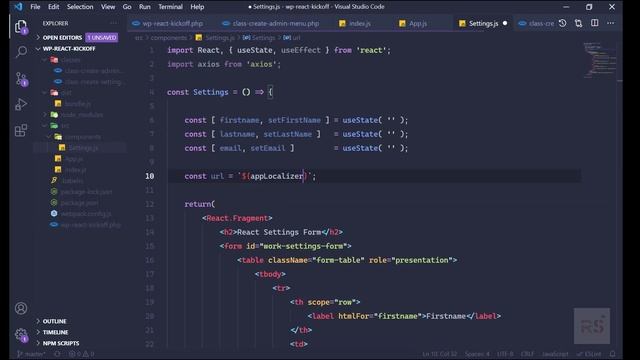The width and height of the screenshot is (640, 360).
Task: Click the master branch indicator in status bar
Action: tap(31, 354)
